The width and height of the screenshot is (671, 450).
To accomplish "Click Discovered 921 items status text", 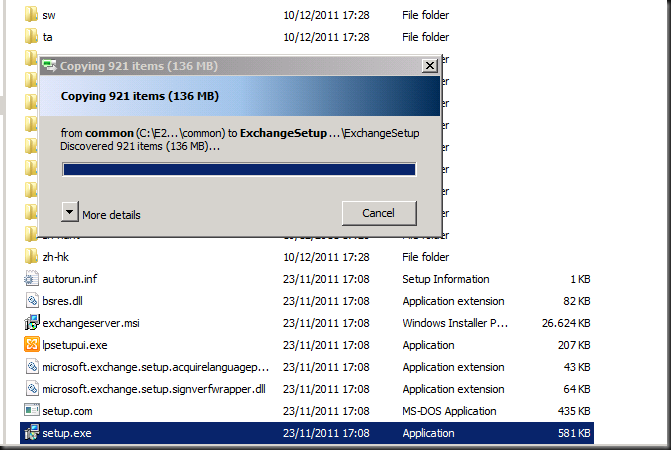I will [140, 146].
